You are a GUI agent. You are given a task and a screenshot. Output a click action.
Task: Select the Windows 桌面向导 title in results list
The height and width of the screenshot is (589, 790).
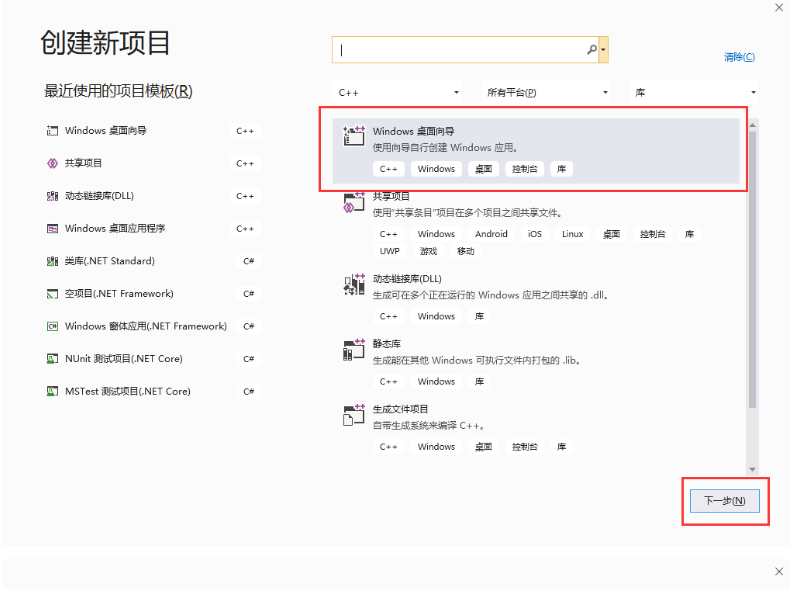point(413,132)
